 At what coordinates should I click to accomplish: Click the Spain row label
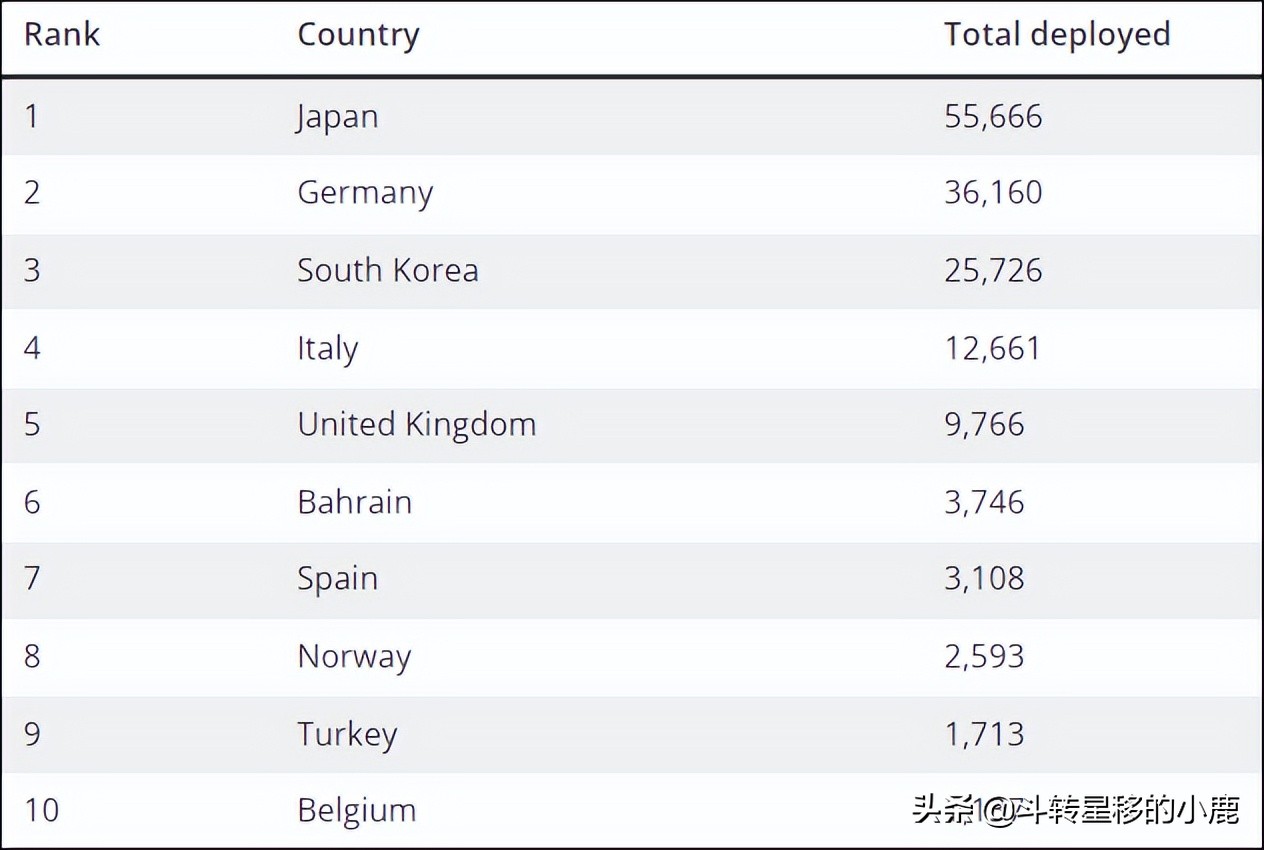337,579
